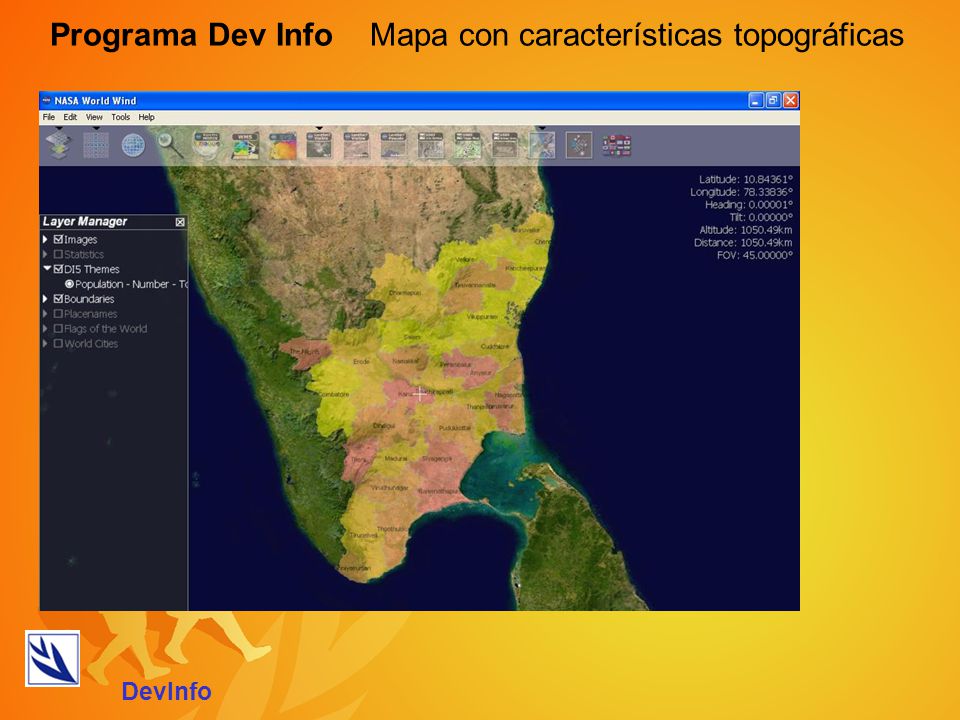Expand the Boundaries tree node
The height and width of the screenshot is (720, 960).
pyautogui.click(x=45, y=299)
